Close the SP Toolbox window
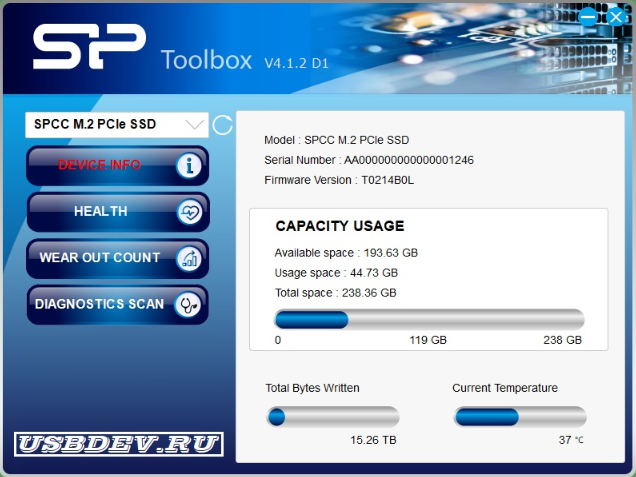This screenshot has width=636, height=477. click(616, 17)
